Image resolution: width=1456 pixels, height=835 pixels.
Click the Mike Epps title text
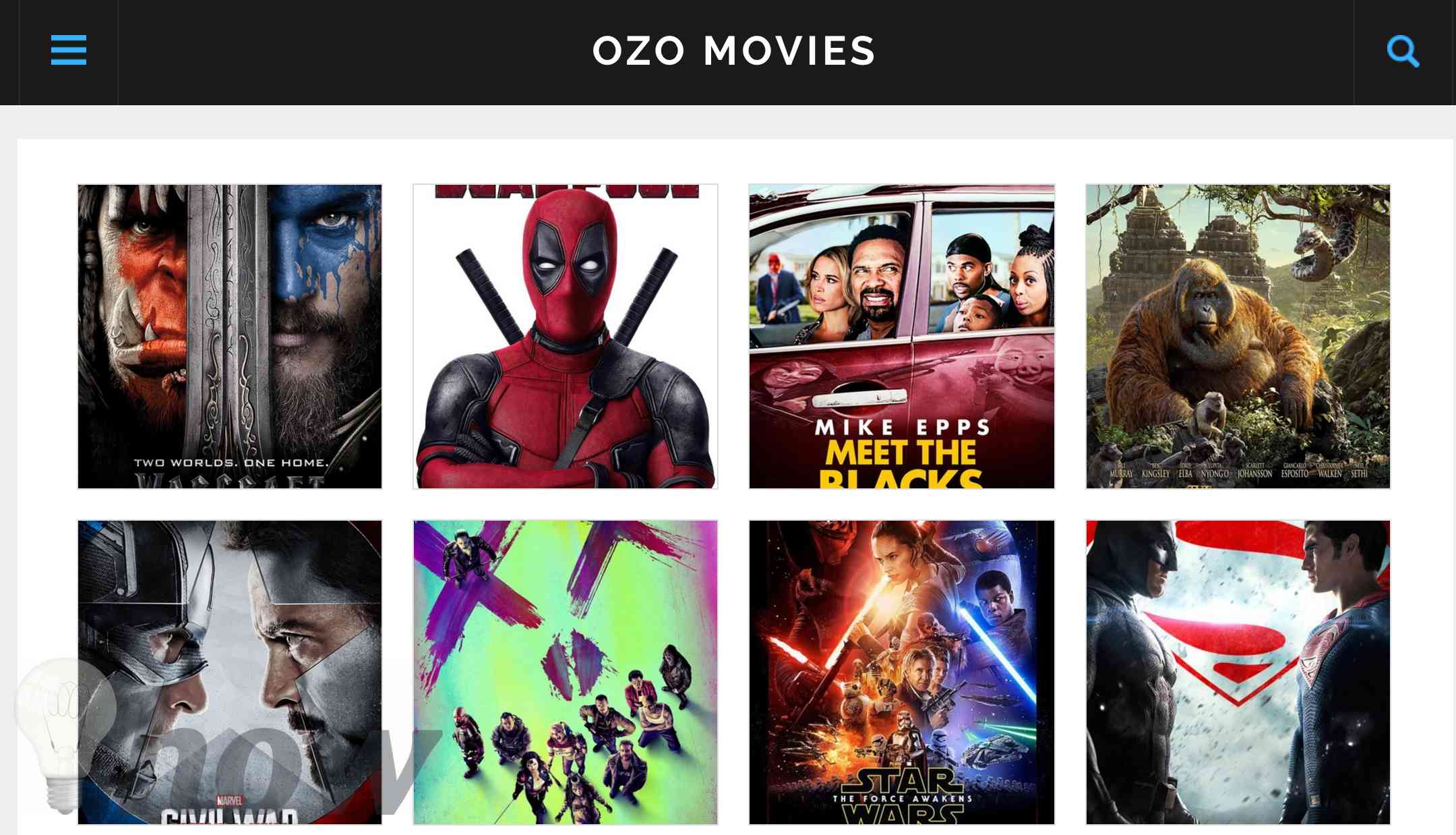point(903,427)
